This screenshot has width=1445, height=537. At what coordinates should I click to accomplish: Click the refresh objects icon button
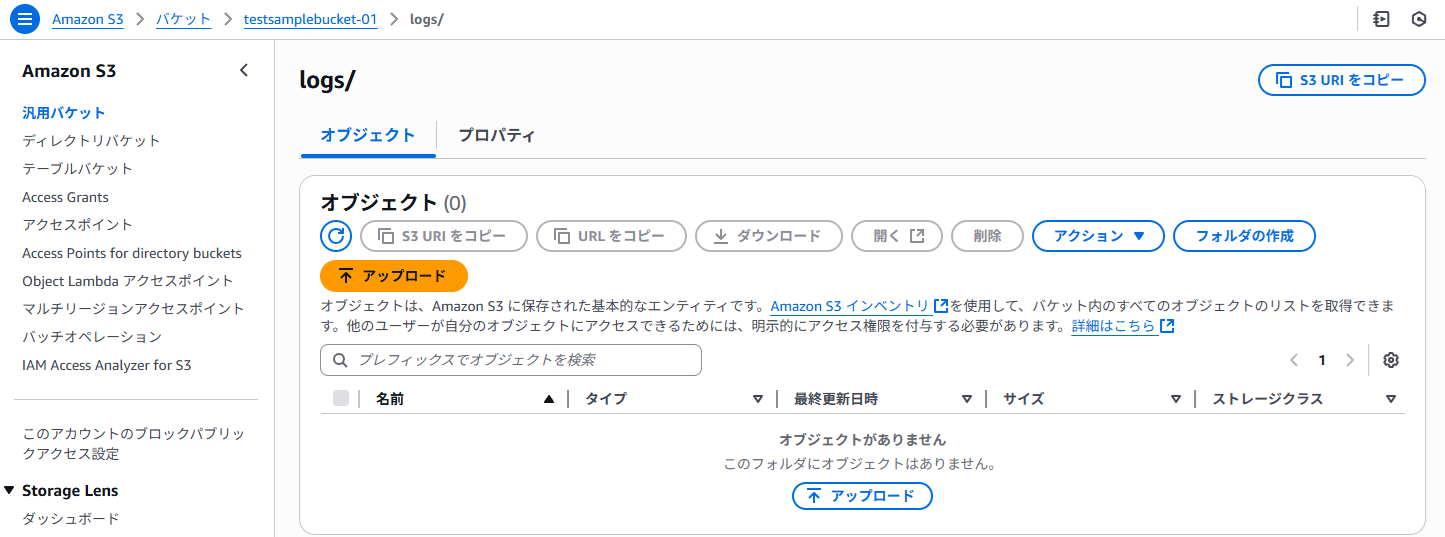pyautogui.click(x=336, y=236)
